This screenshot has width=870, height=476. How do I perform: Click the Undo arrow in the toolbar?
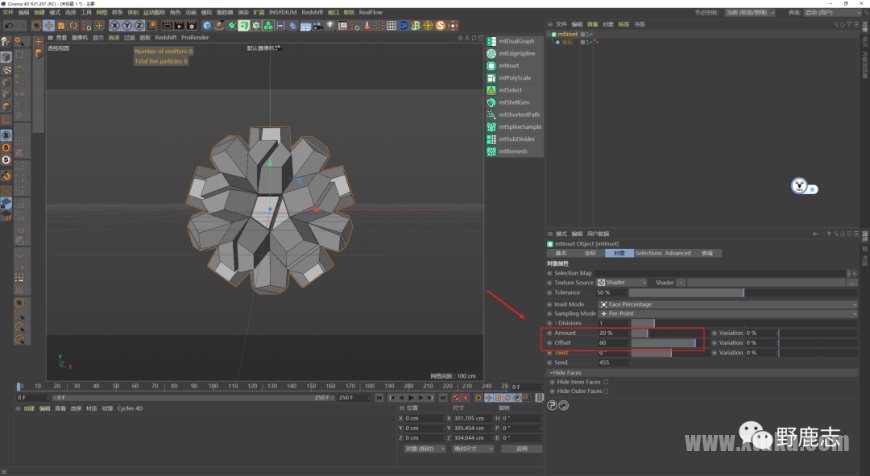(9, 26)
